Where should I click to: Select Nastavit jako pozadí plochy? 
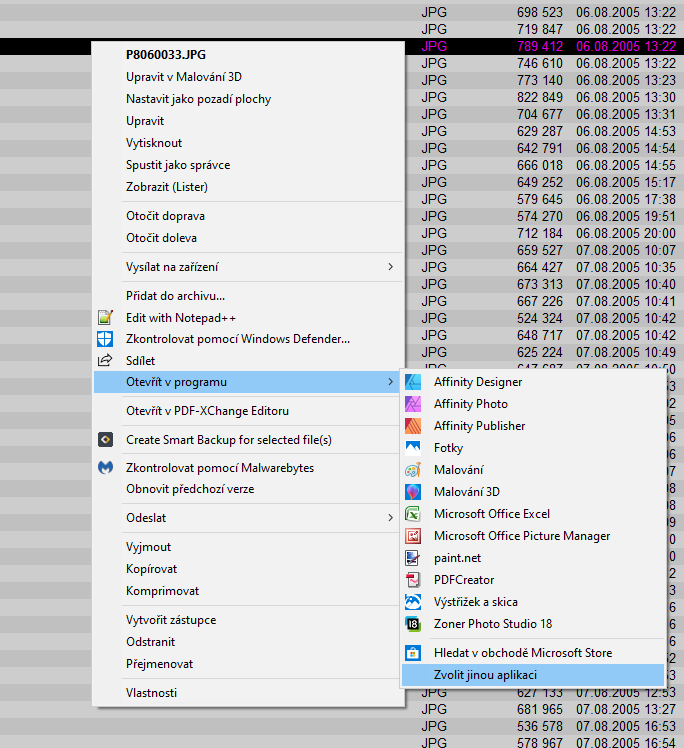pos(248,99)
